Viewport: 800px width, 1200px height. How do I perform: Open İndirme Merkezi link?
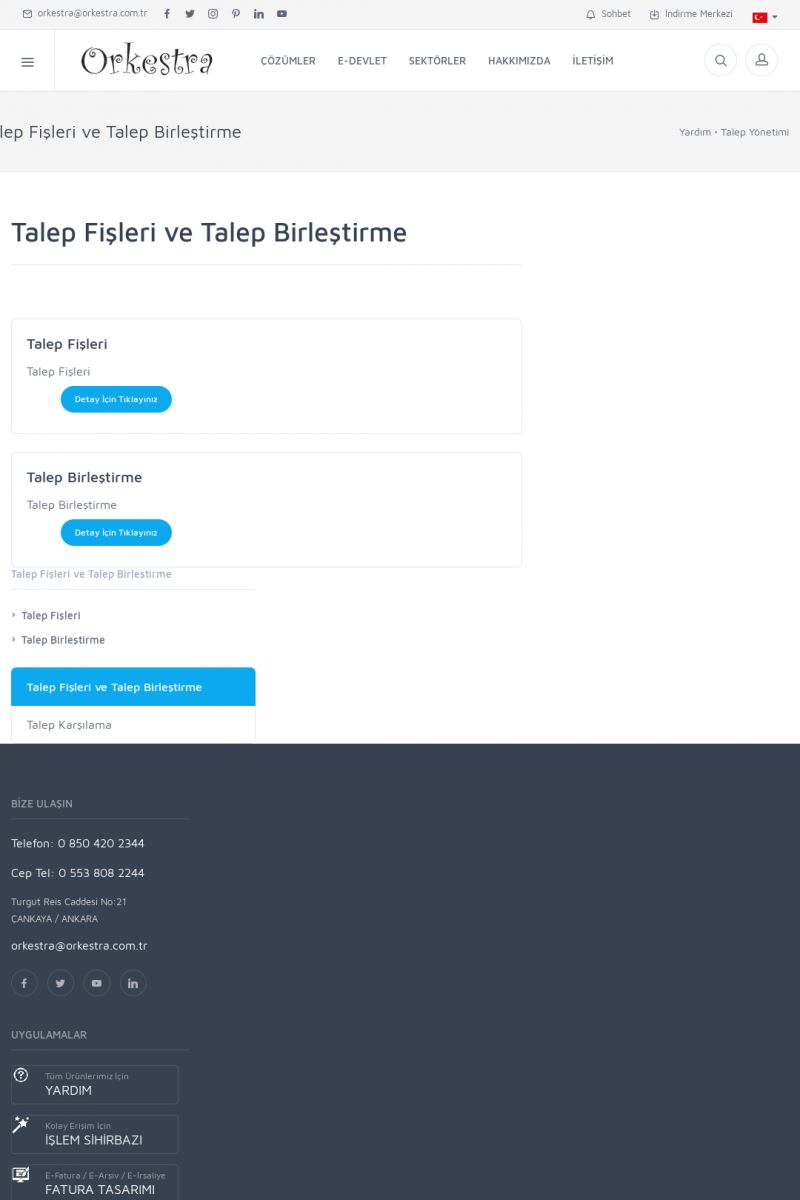(691, 14)
